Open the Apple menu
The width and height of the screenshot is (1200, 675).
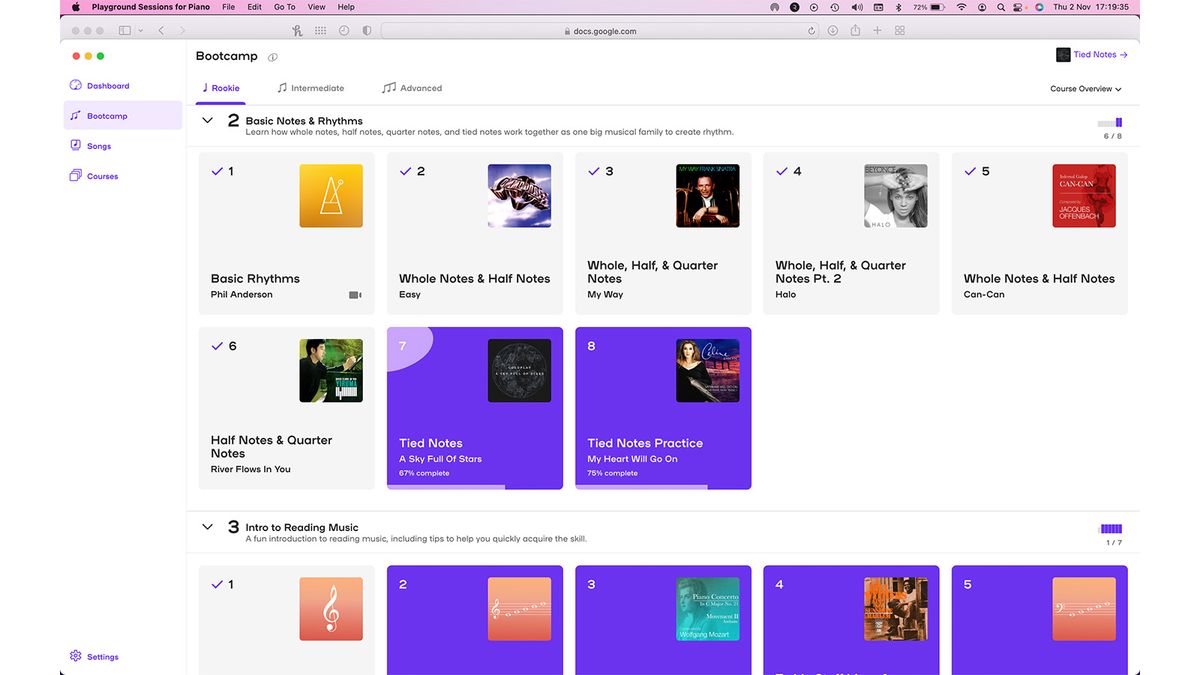pyautogui.click(x=76, y=7)
